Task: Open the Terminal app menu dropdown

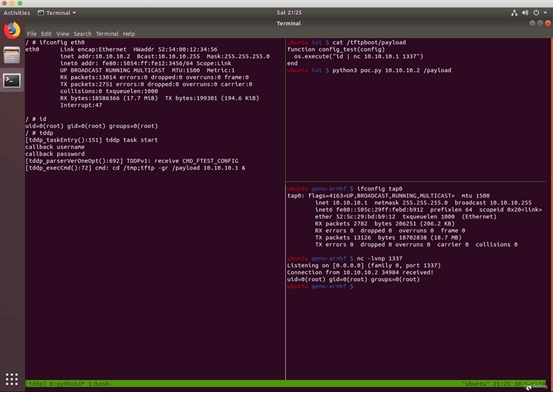Action: pos(57,13)
